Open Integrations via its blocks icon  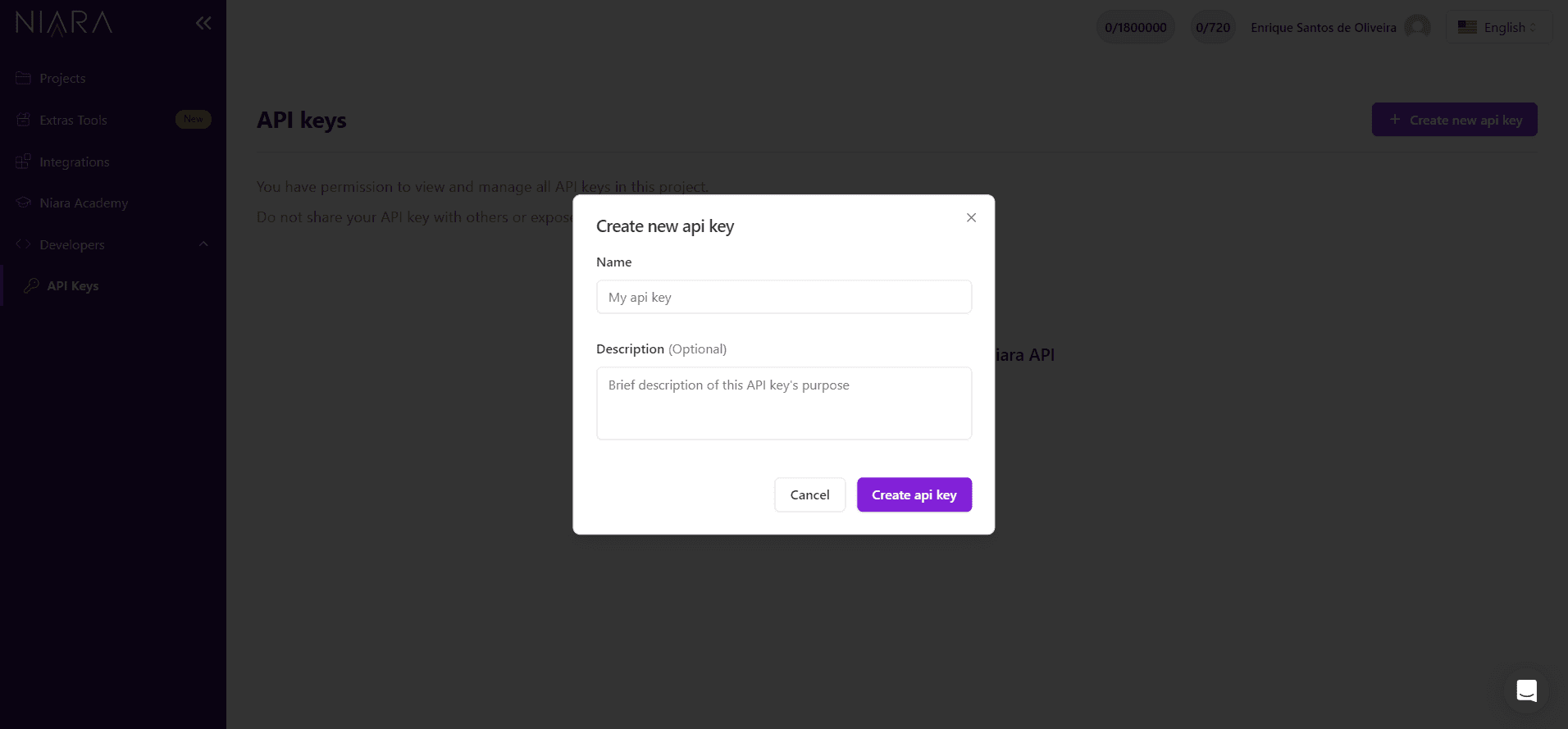point(24,162)
